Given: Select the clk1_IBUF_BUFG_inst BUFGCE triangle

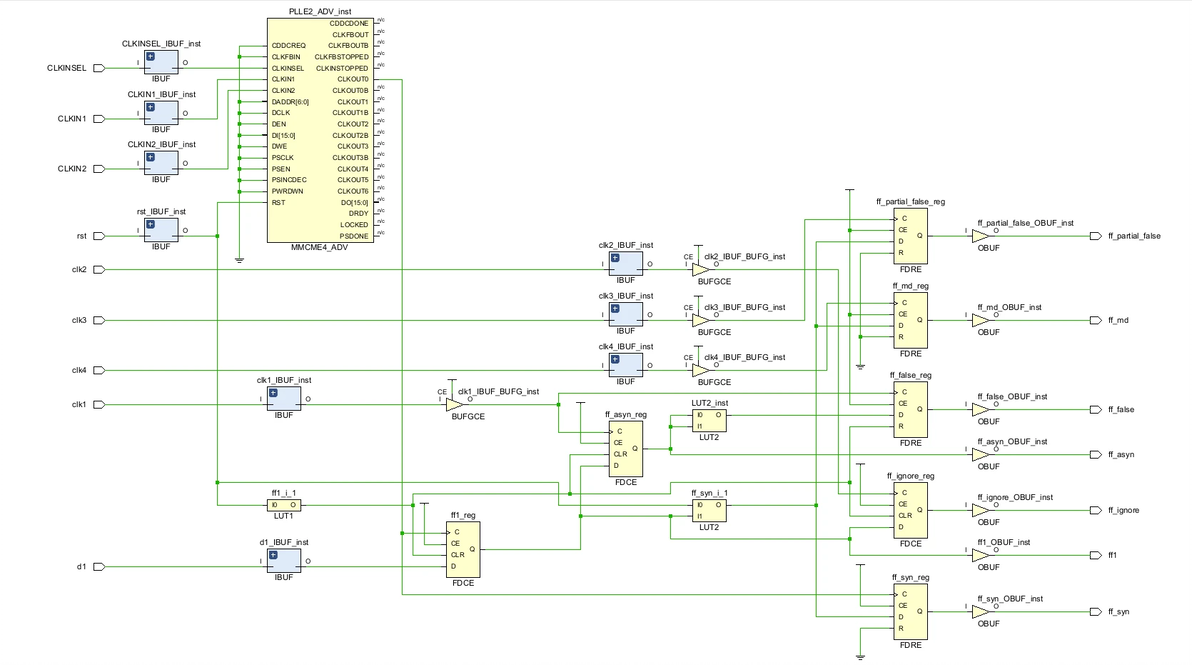Looking at the screenshot, I should pos(454,404).
